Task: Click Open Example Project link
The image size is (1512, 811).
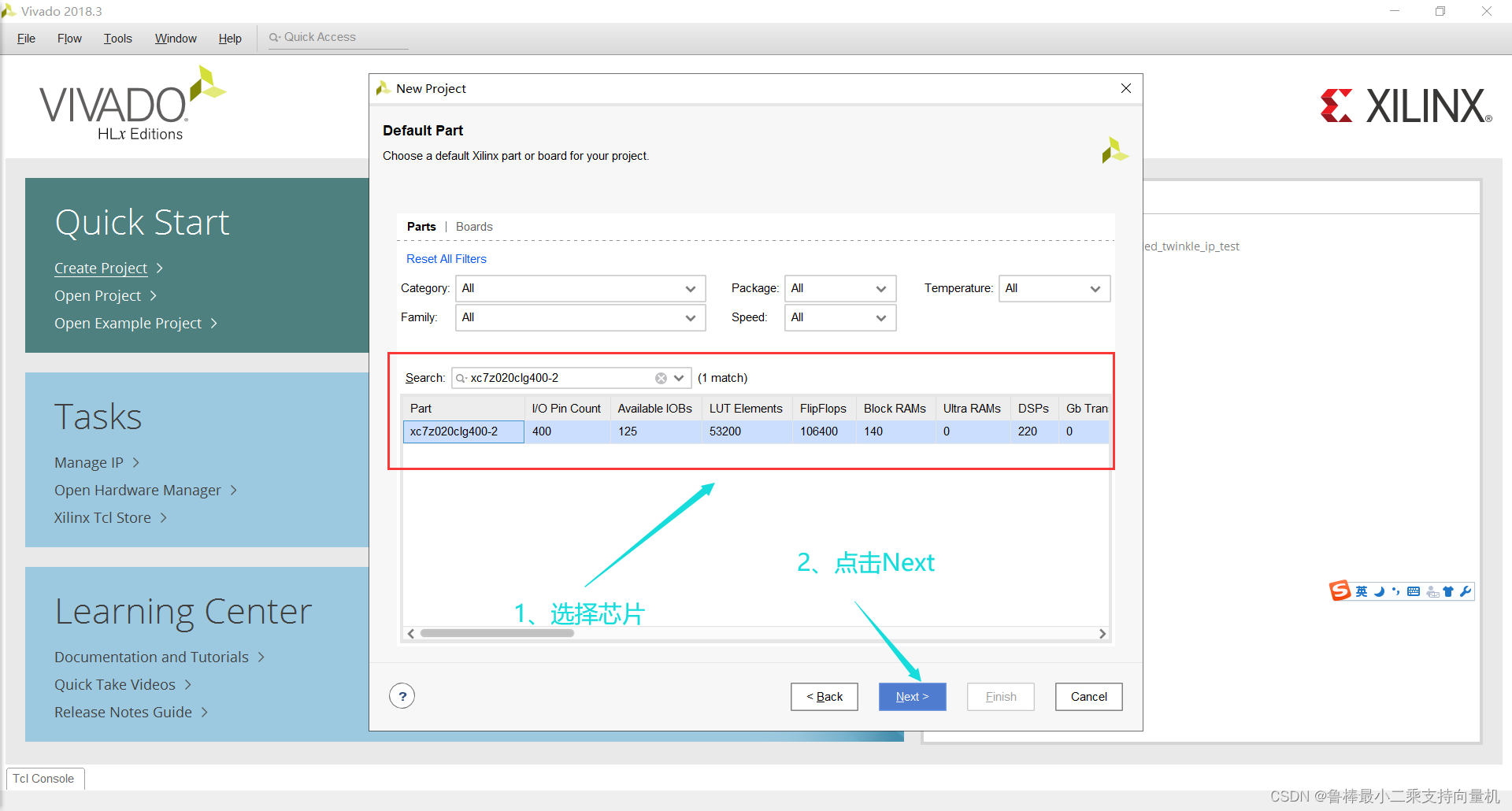Action: pyautogui.click(x=128, y=324)
